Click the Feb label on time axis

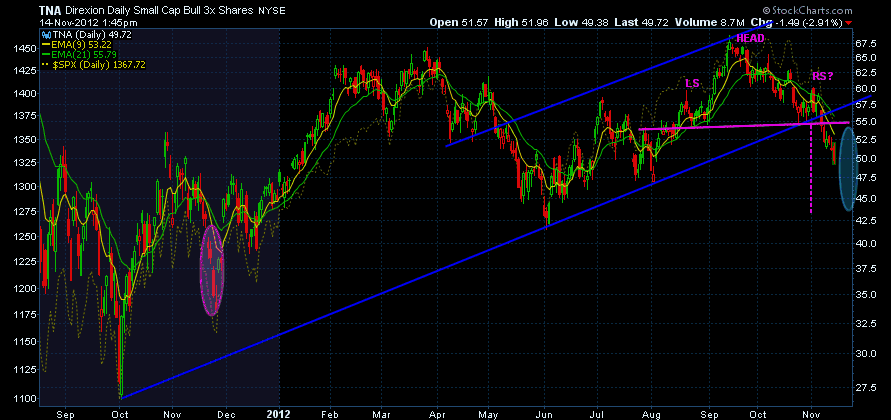(331, 414)
